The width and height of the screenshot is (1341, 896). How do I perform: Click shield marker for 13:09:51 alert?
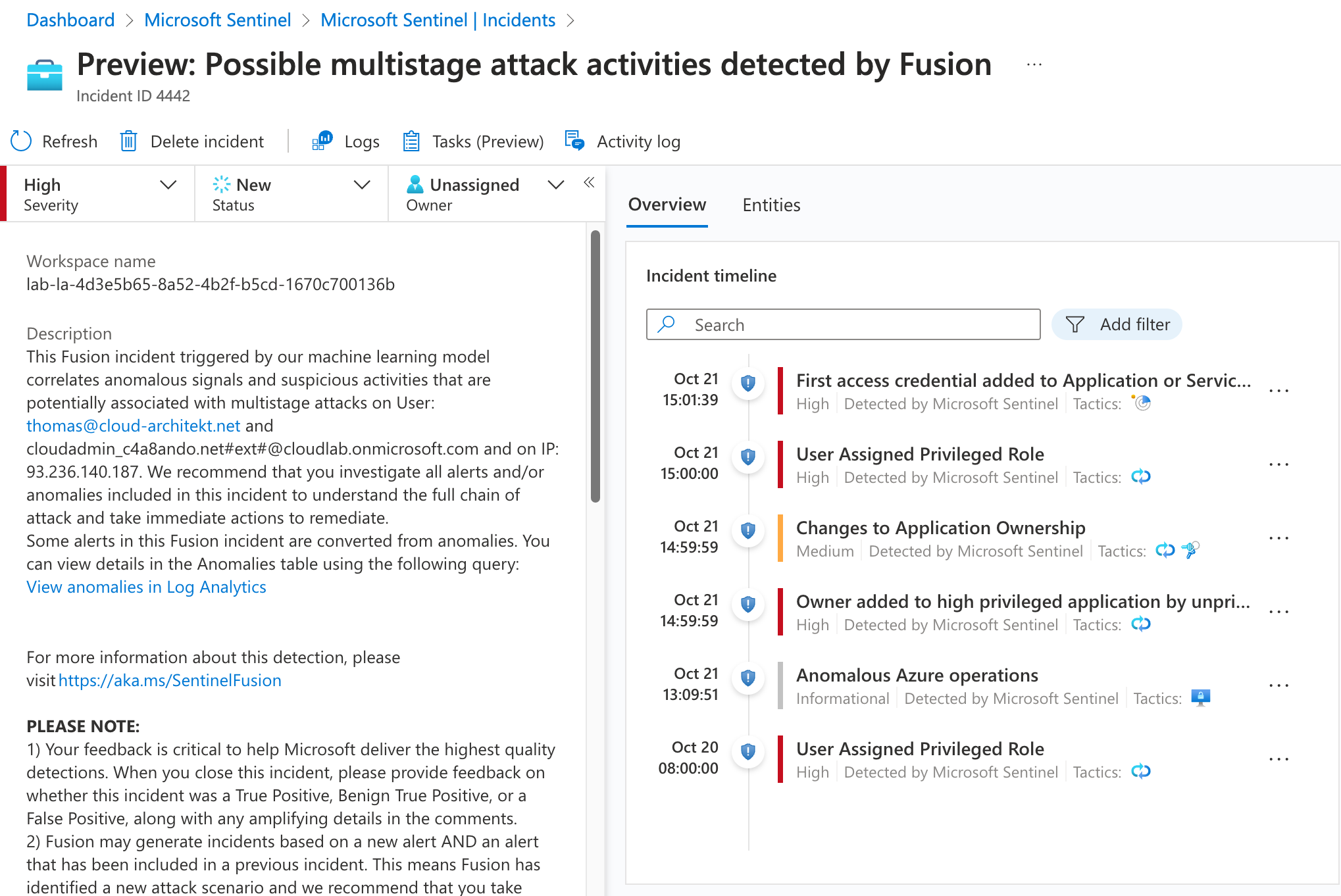click(x=748, y=678)
